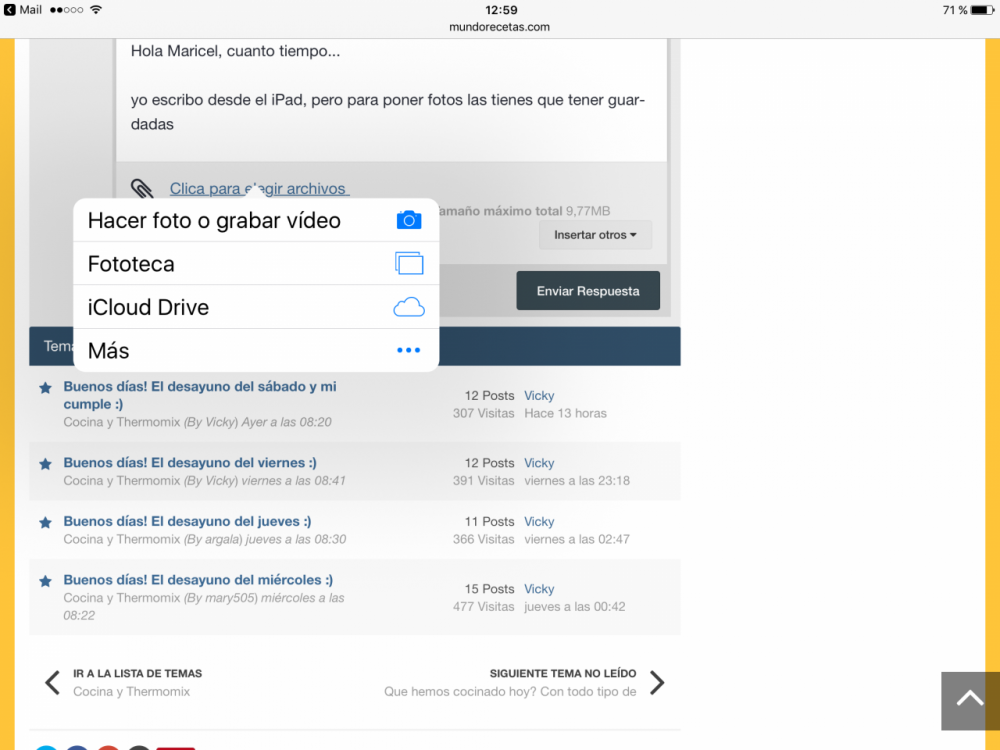
Task: Select Hacer foto o grabar vídeo
Action: (214, 220)
